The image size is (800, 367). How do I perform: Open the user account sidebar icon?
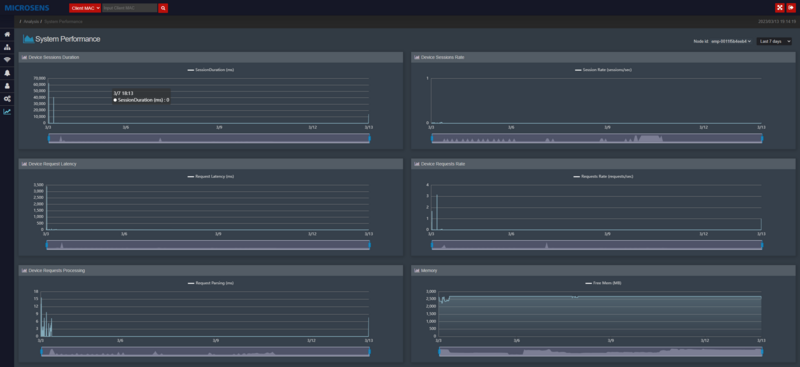[x=7, y=86]
